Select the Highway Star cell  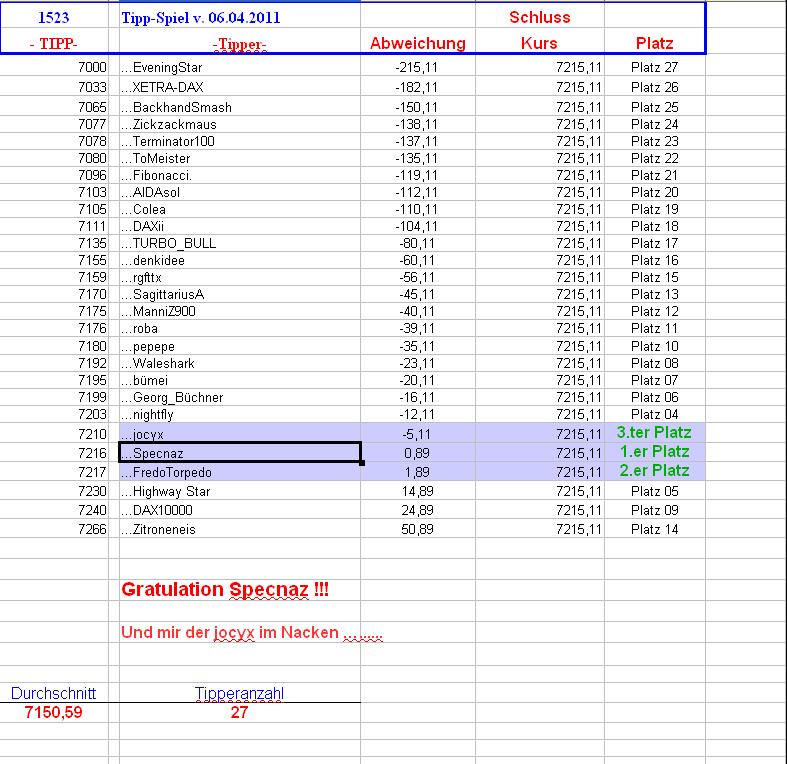239,491
